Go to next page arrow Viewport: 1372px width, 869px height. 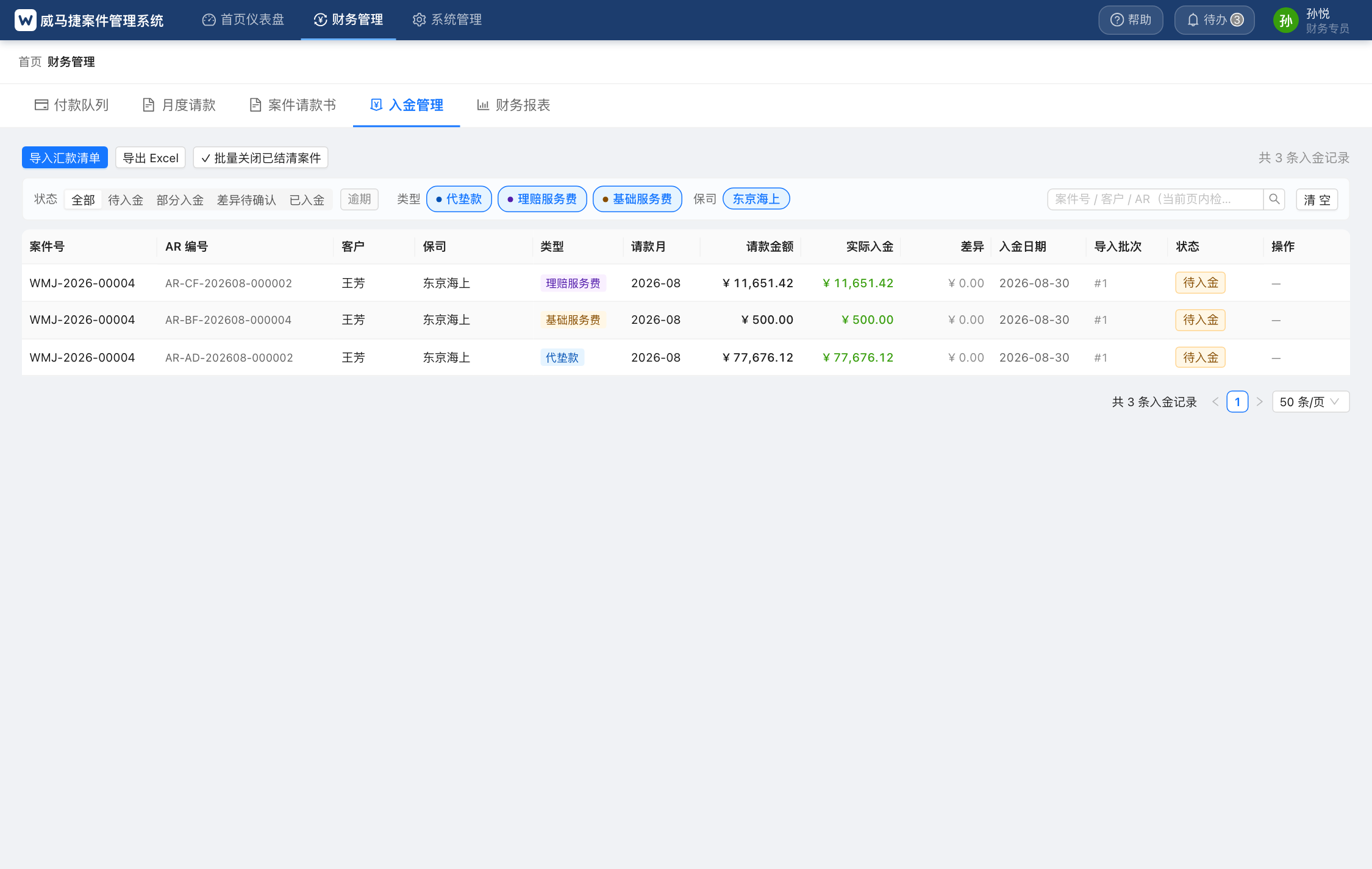(1259, 402)
